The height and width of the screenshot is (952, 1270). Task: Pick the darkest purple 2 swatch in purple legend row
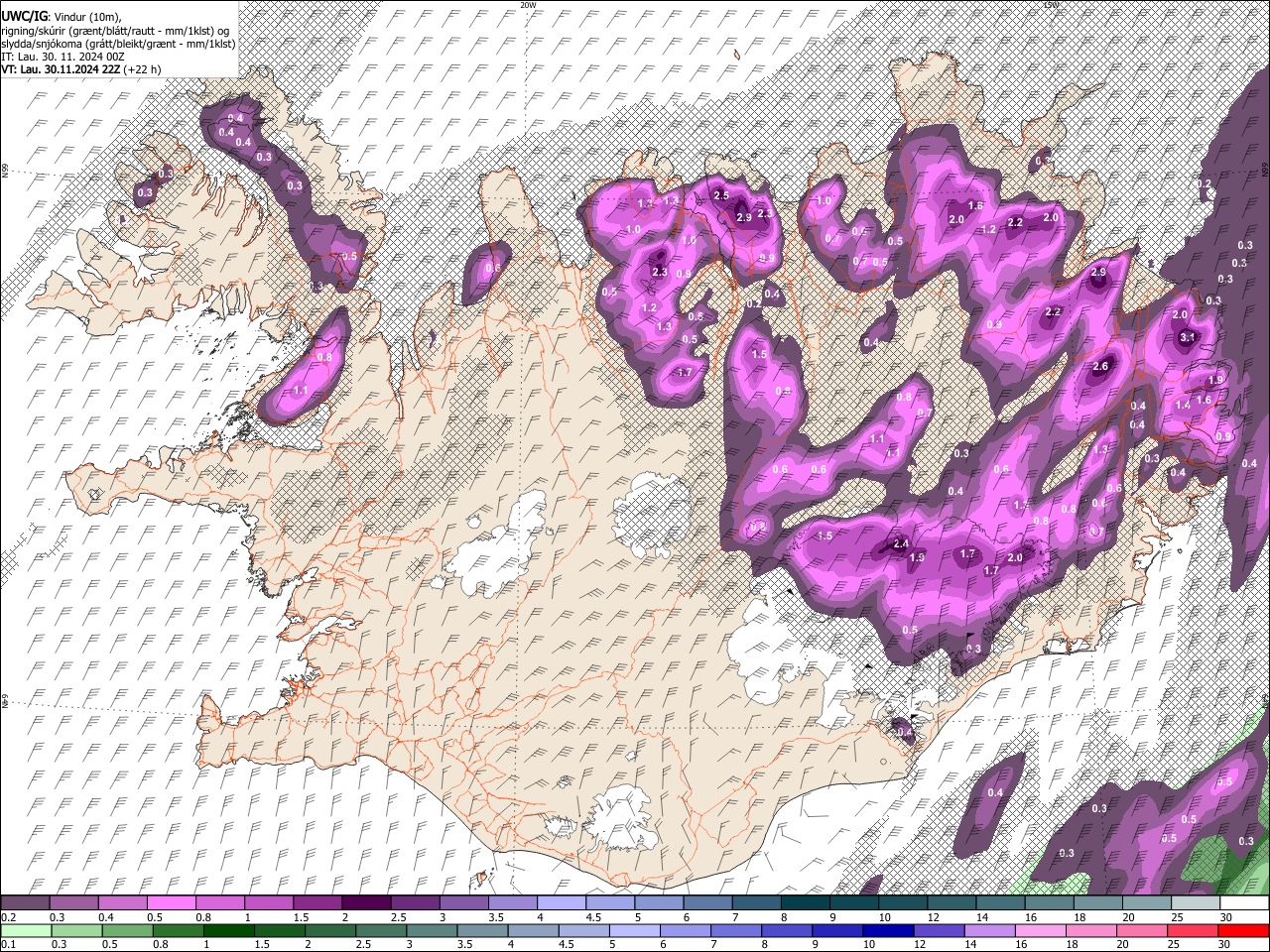[366, 903]
